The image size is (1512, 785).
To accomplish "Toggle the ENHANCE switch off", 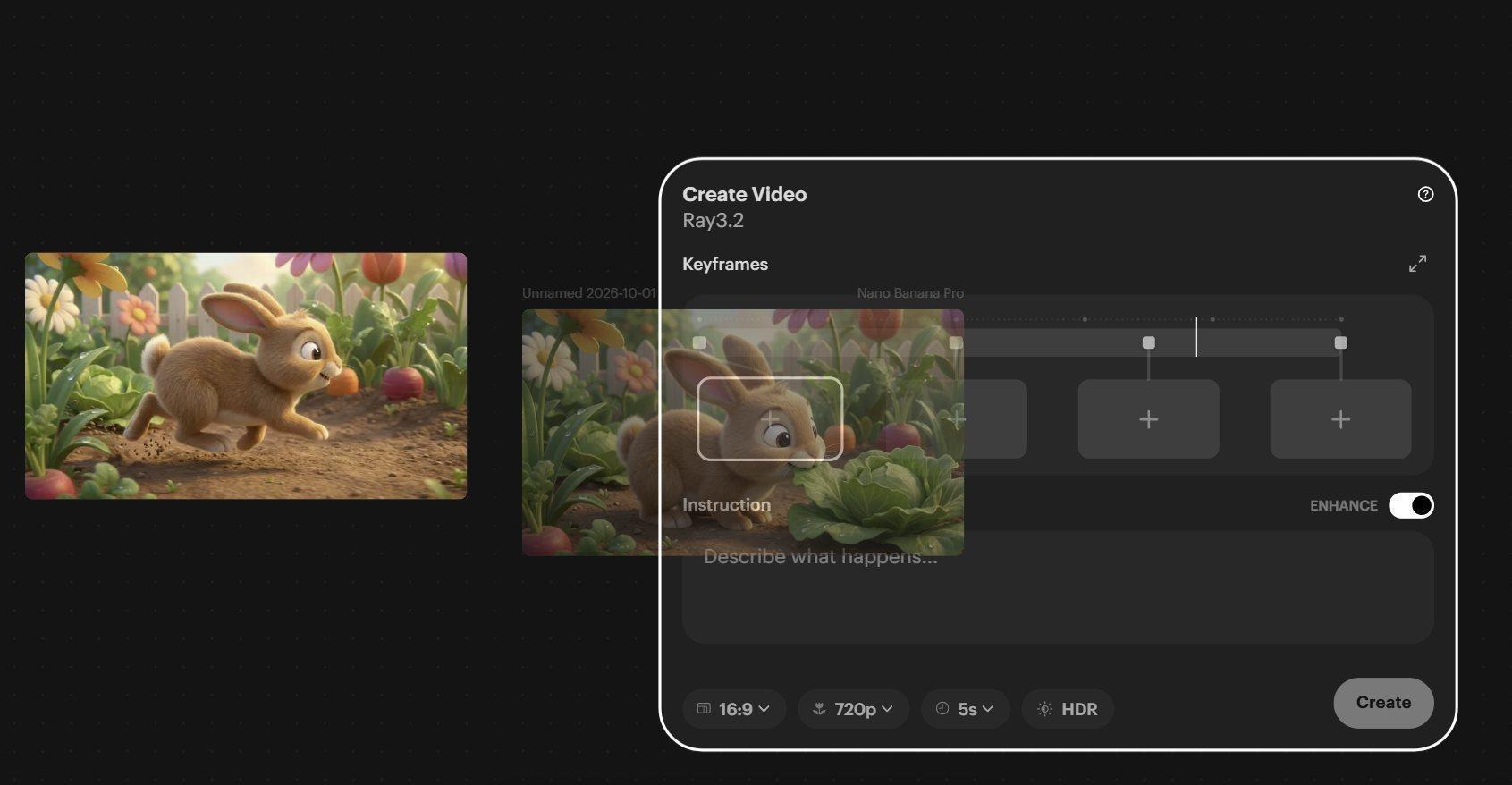I will (x=1411, y=505).
